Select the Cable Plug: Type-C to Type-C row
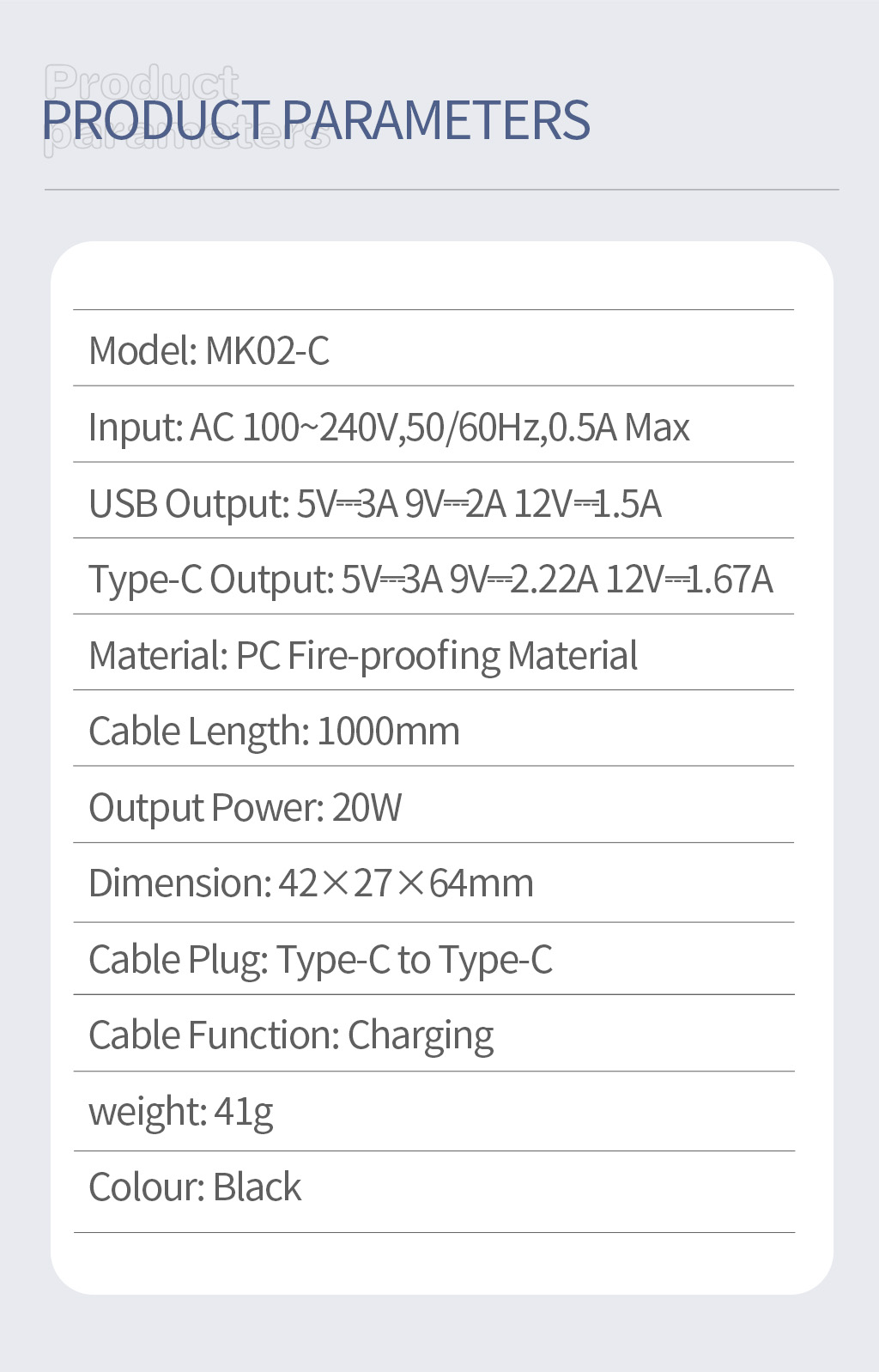Screen dimensions: 879x1372 click(320, 960)
